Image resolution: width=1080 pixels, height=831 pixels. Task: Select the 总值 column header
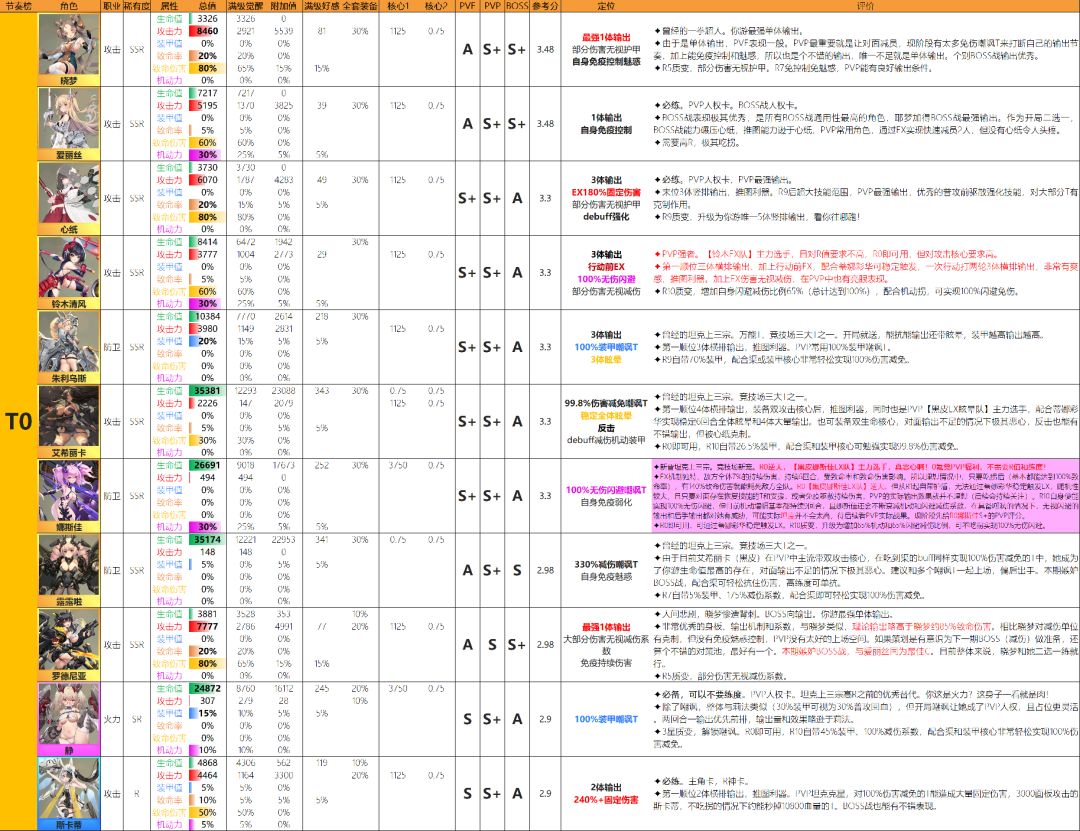(207, 6)
